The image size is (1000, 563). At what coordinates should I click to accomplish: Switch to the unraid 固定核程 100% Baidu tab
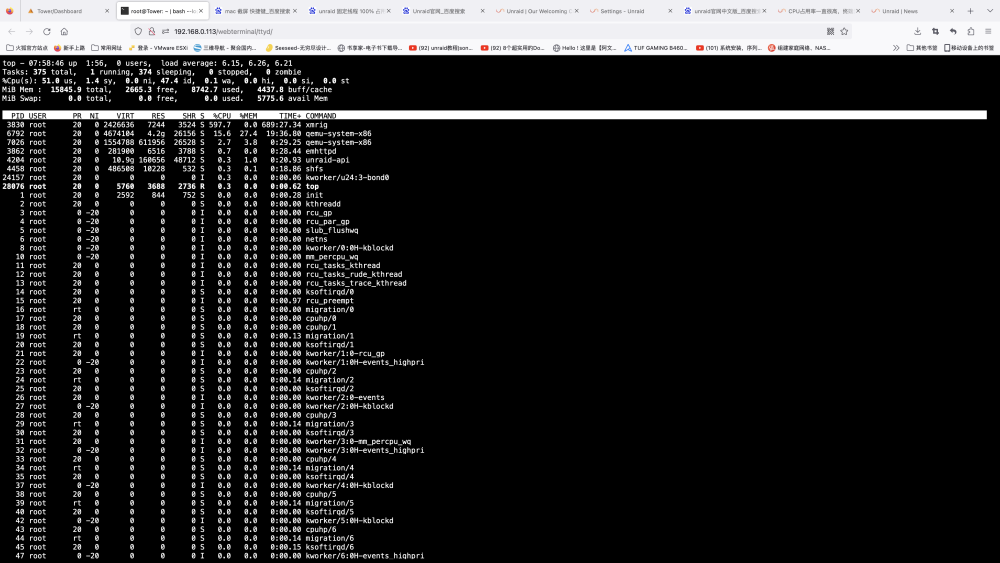point(351,11)
